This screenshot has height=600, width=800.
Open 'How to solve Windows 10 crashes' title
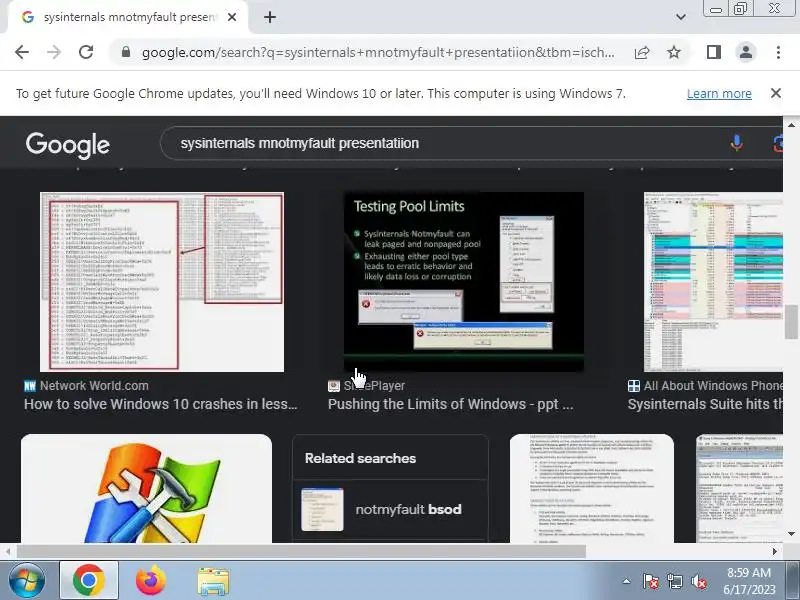tap(161, 404)
